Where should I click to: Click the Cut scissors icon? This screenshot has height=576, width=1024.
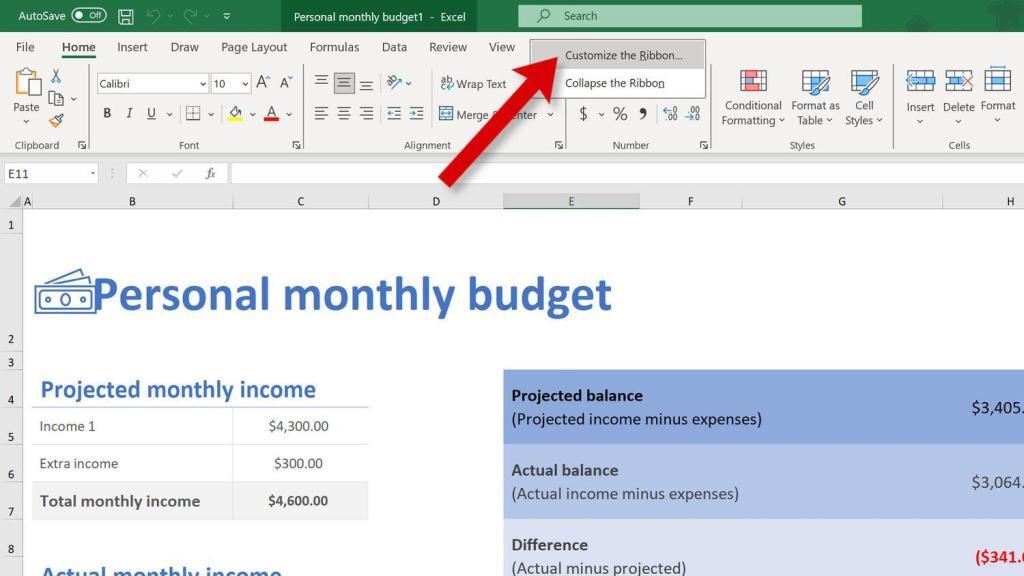[x=56, y=76]
